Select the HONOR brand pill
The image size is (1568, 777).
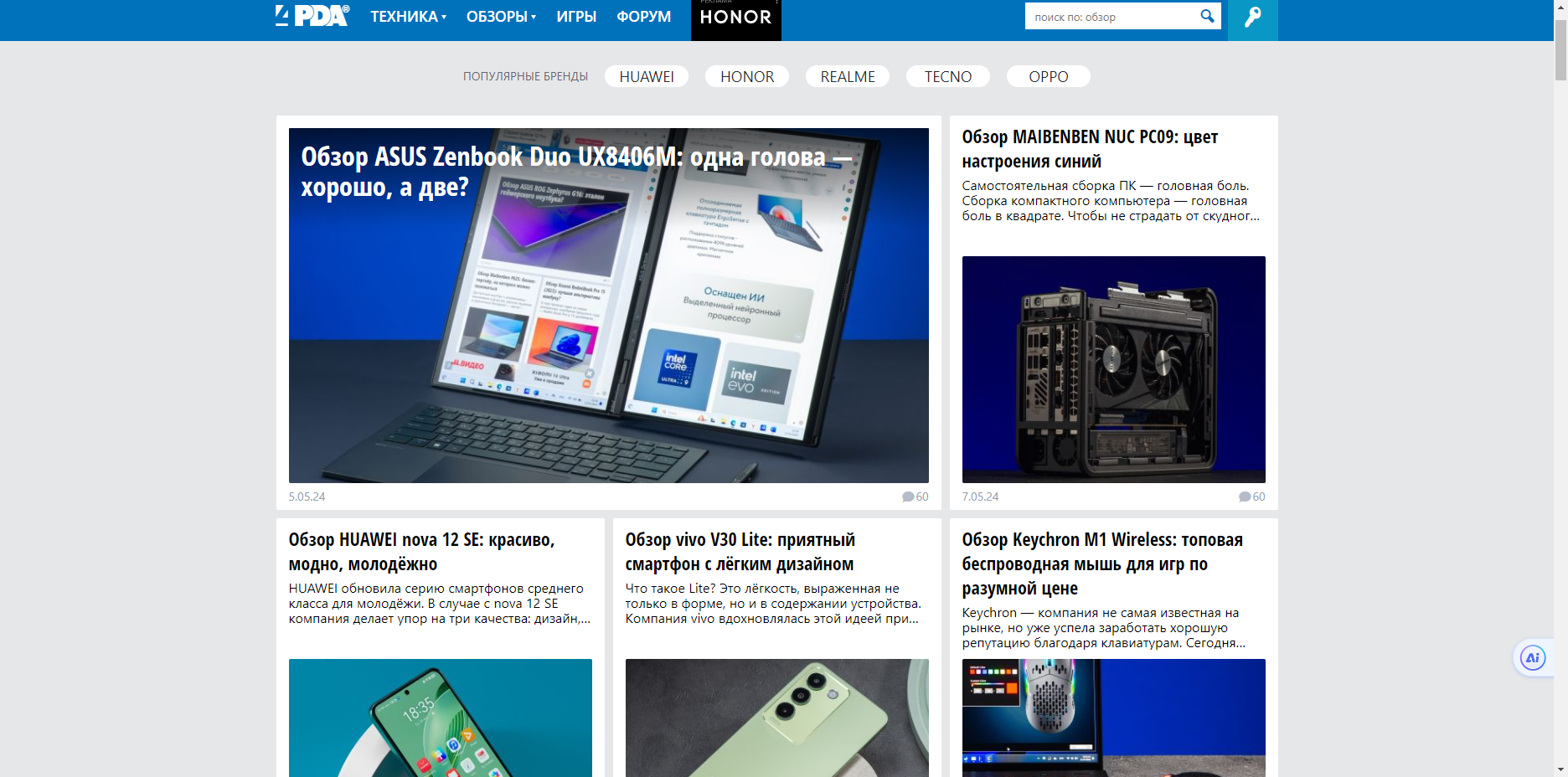tap(747, 76)
